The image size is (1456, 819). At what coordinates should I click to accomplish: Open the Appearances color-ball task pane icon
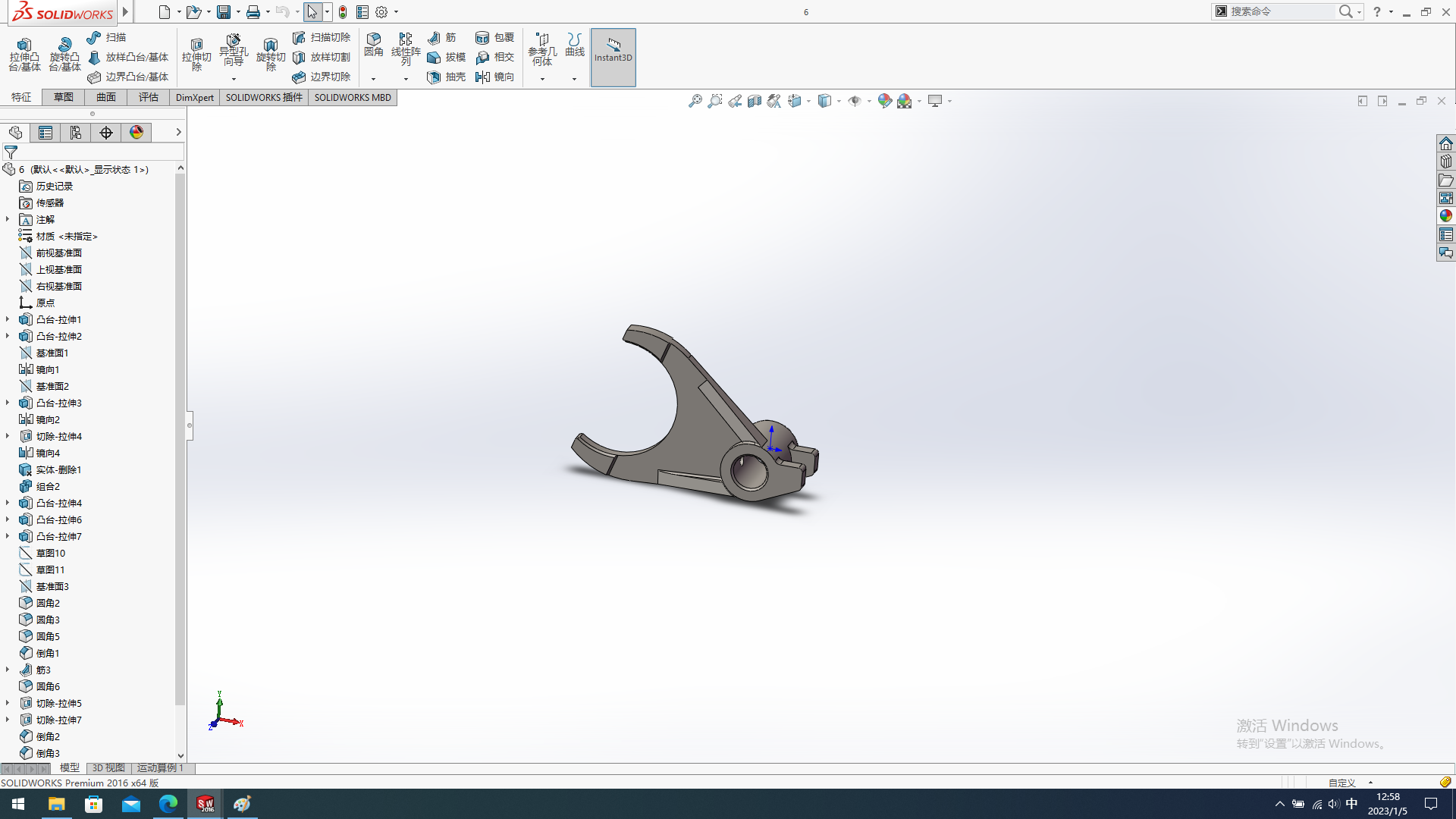coord(1446,216)
